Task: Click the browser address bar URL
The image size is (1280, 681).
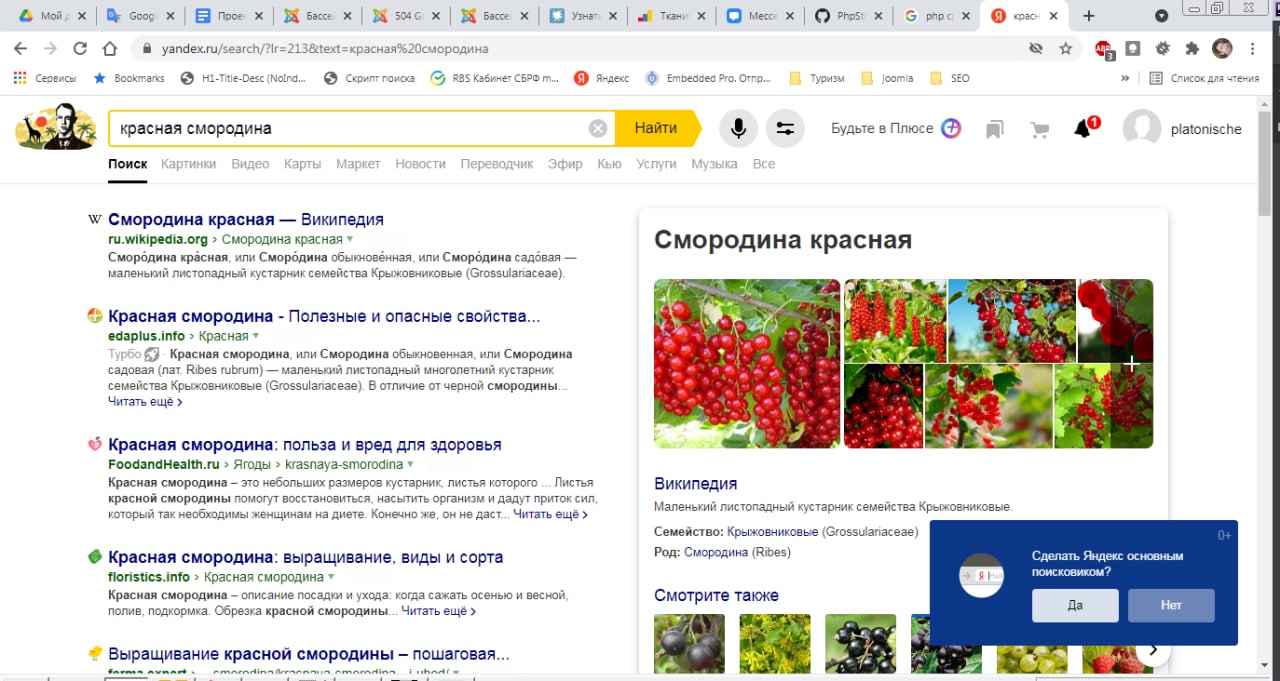Action: 324,48
